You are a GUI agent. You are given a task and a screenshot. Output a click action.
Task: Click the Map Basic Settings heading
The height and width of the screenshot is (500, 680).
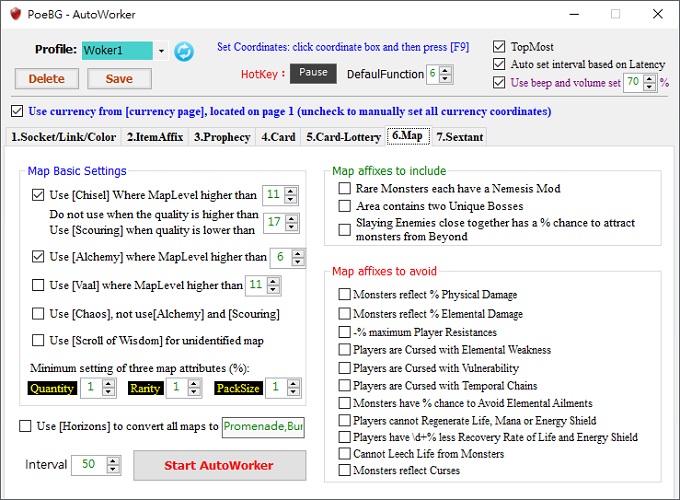77,171
